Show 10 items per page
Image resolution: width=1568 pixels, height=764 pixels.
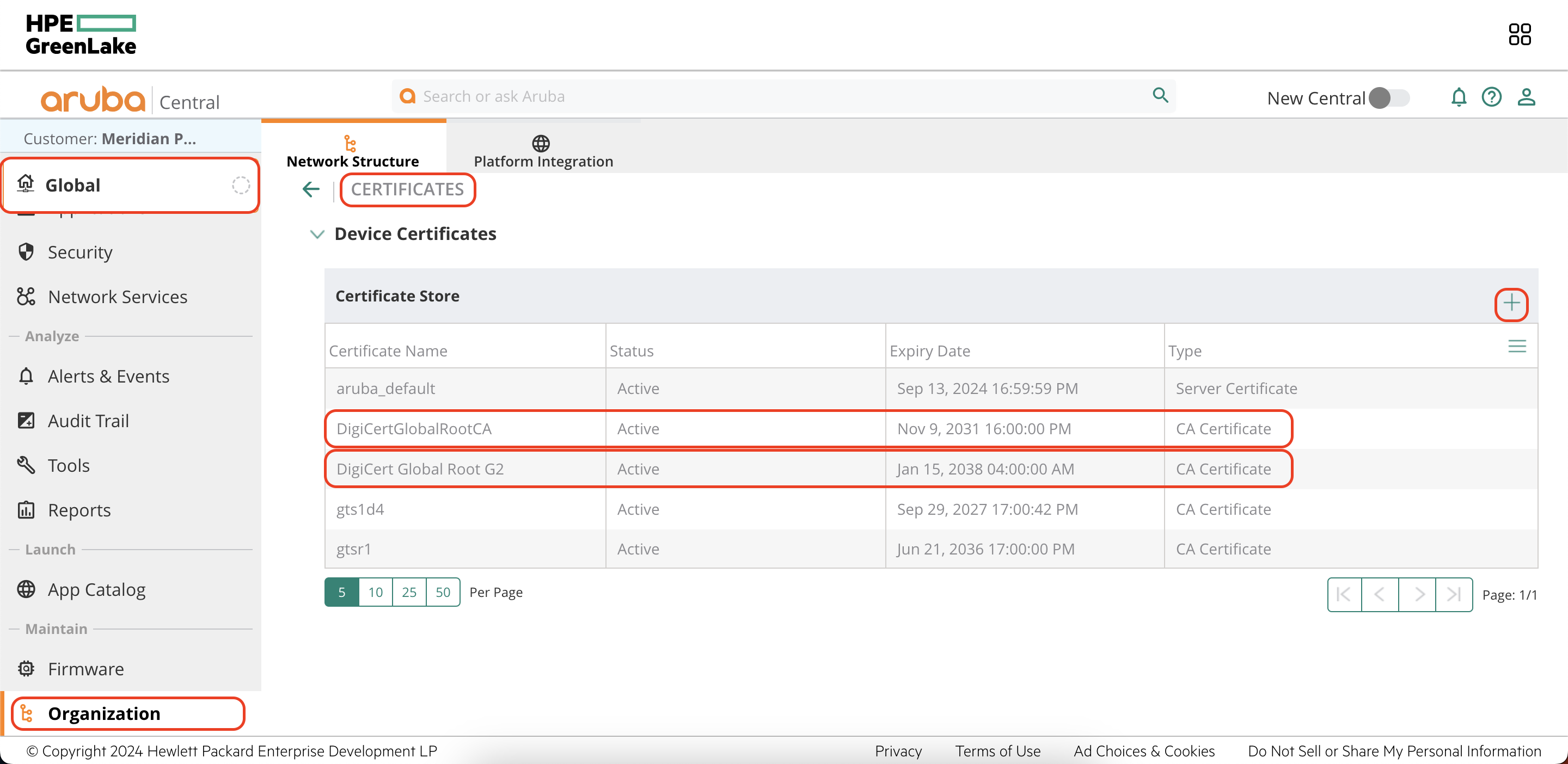click(x=376, y=592)
